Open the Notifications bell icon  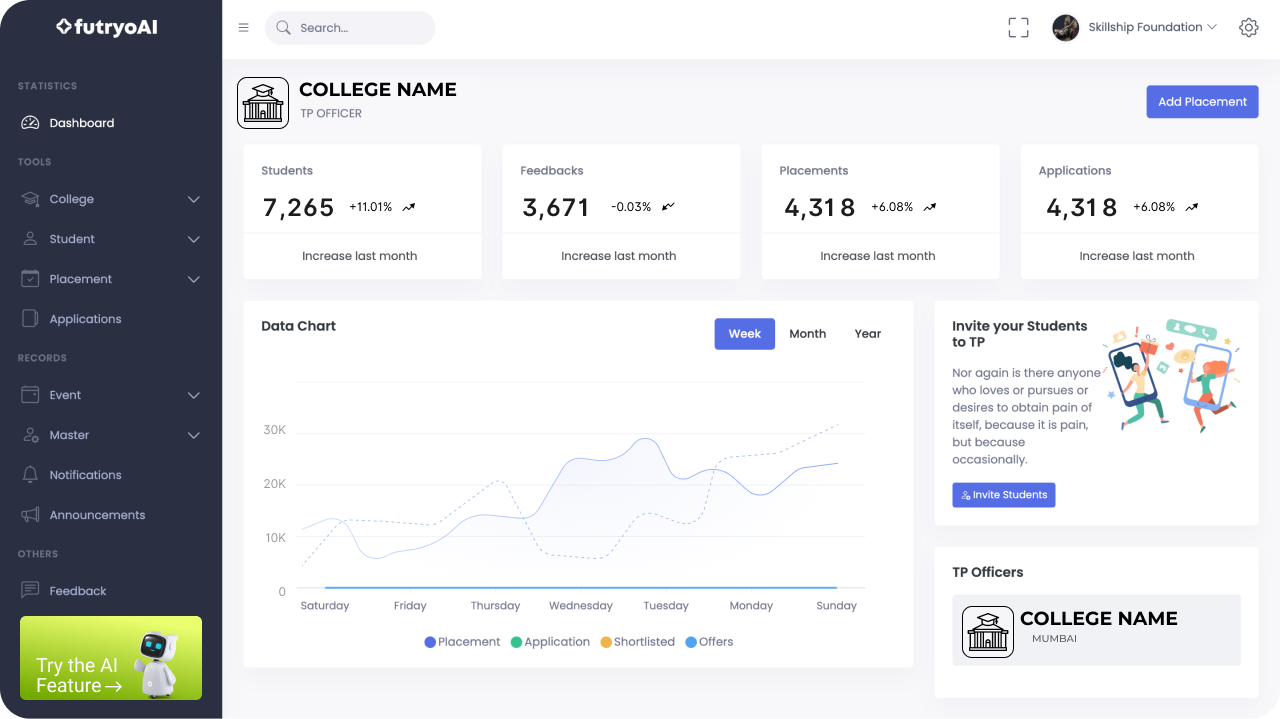(x=29, y=474)
